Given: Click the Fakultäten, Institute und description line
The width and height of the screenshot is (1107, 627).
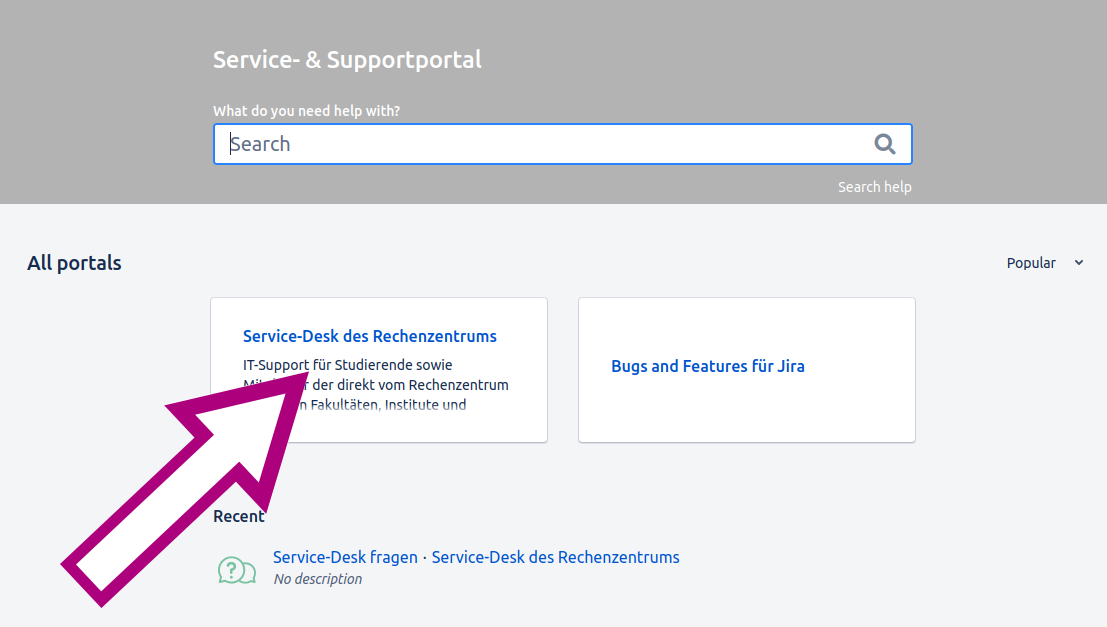Looking at the screenshot, I should click(x=400, y=405).
